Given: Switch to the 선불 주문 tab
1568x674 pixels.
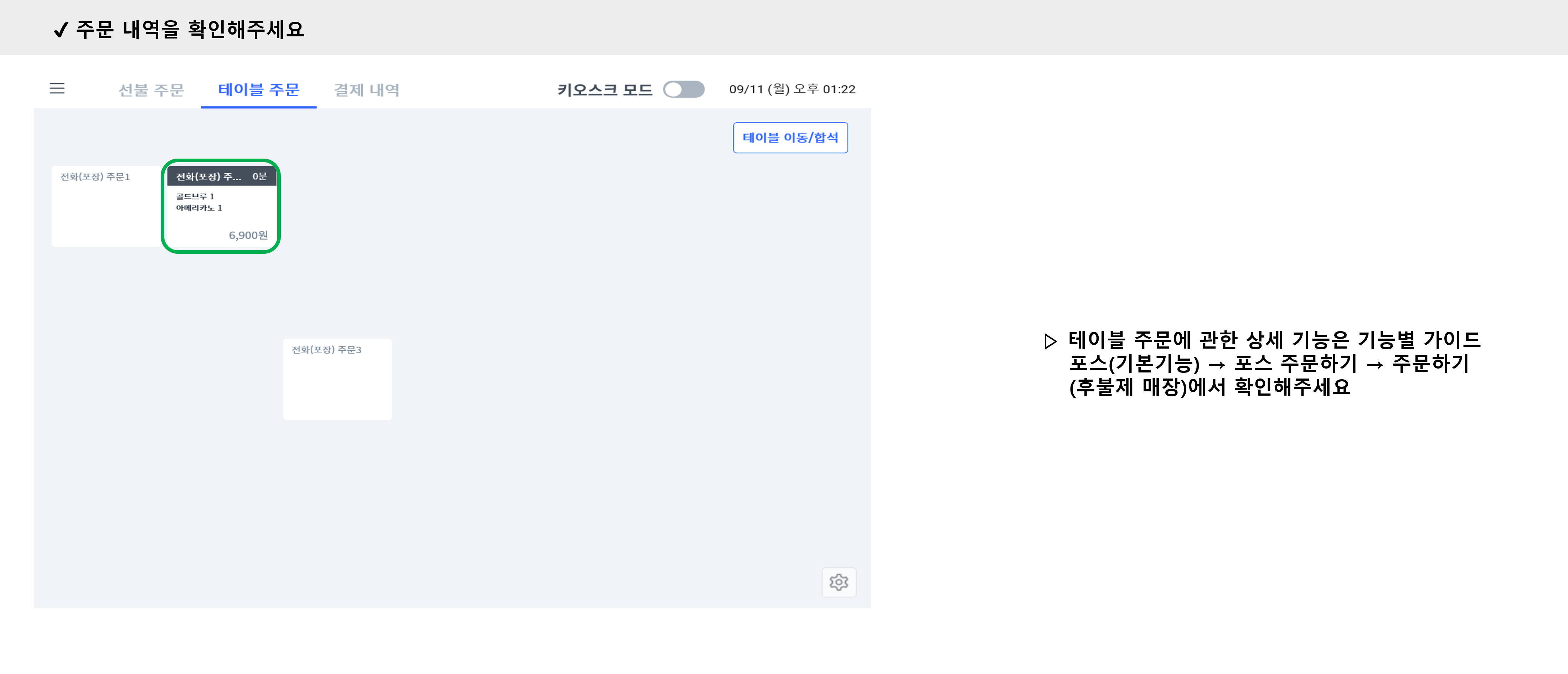Looking at the screenshot, I should click(151, 90).
